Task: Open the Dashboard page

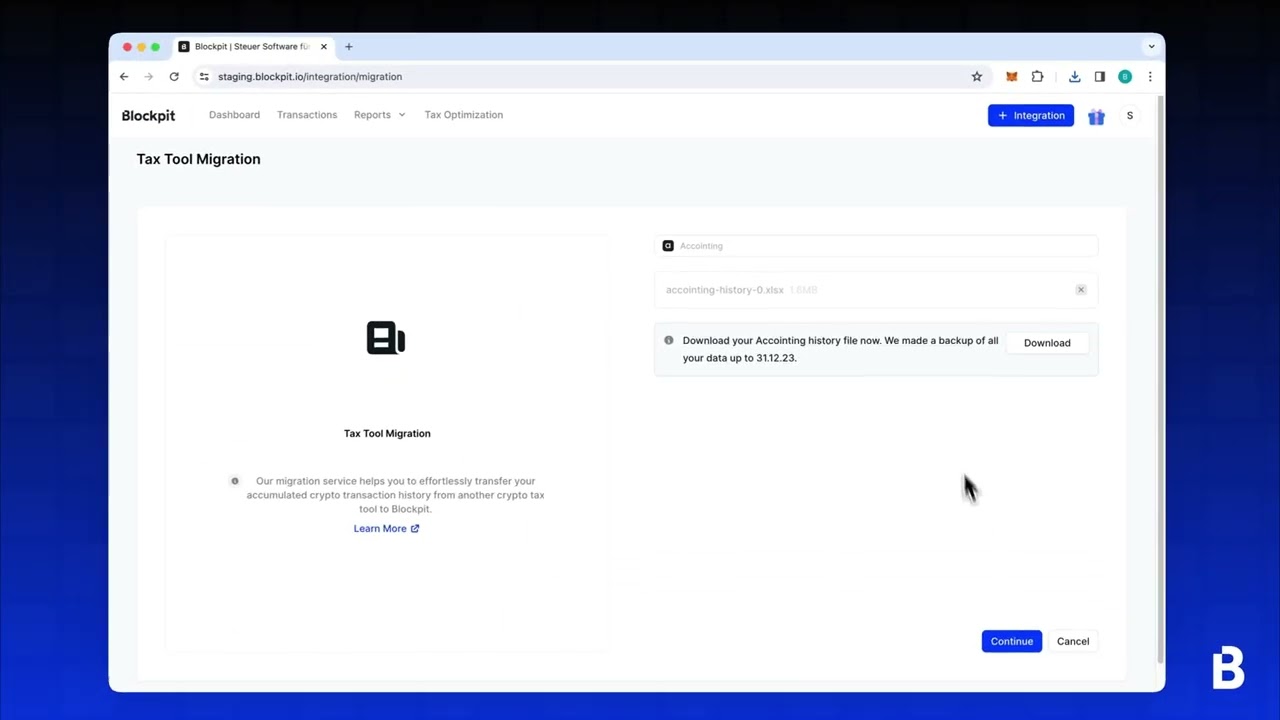Action: point(234,115)
